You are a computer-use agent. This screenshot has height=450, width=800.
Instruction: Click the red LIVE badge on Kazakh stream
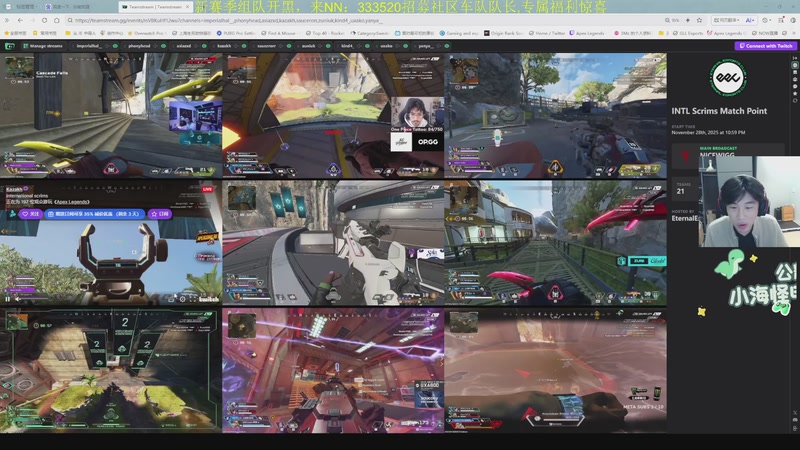pos(207,189)
